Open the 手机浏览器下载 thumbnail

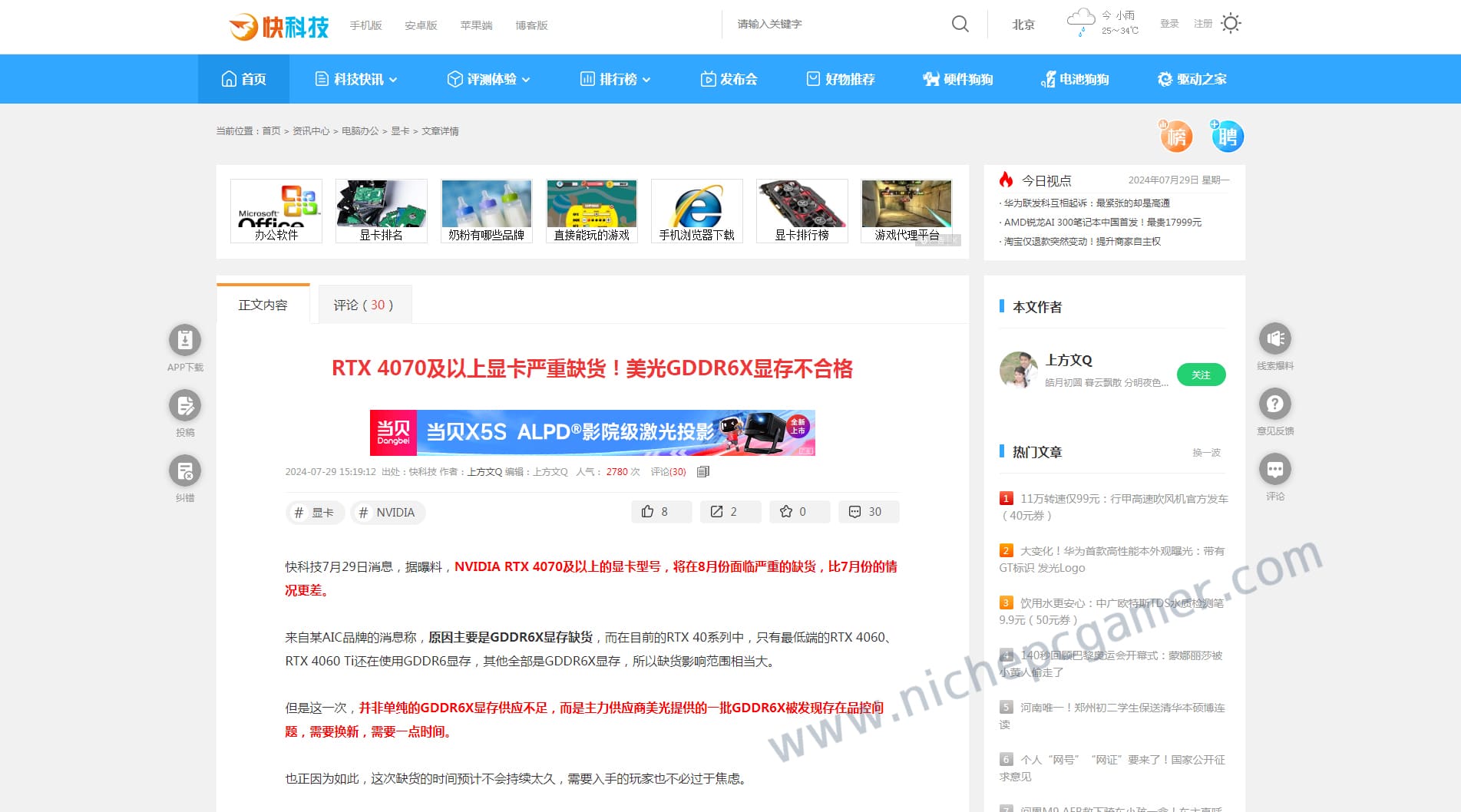tap(697, 211)
